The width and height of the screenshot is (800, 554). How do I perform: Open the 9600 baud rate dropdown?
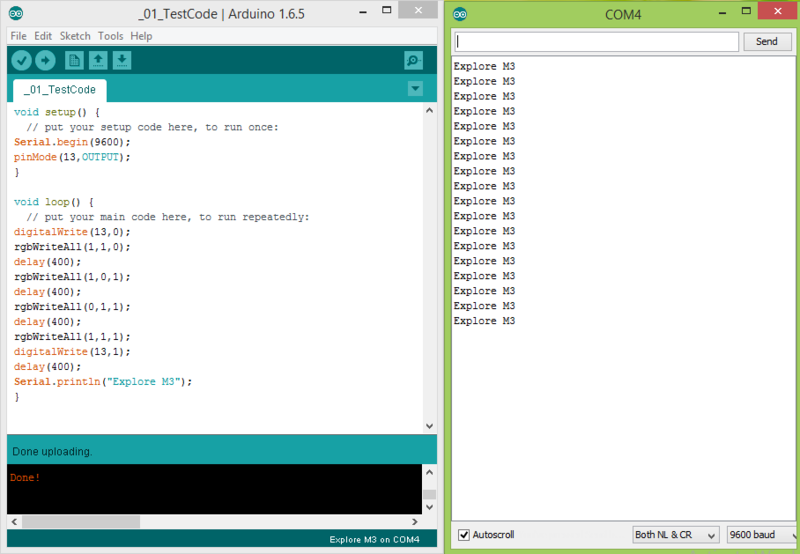pyautogui.click(x=762, y=535)
